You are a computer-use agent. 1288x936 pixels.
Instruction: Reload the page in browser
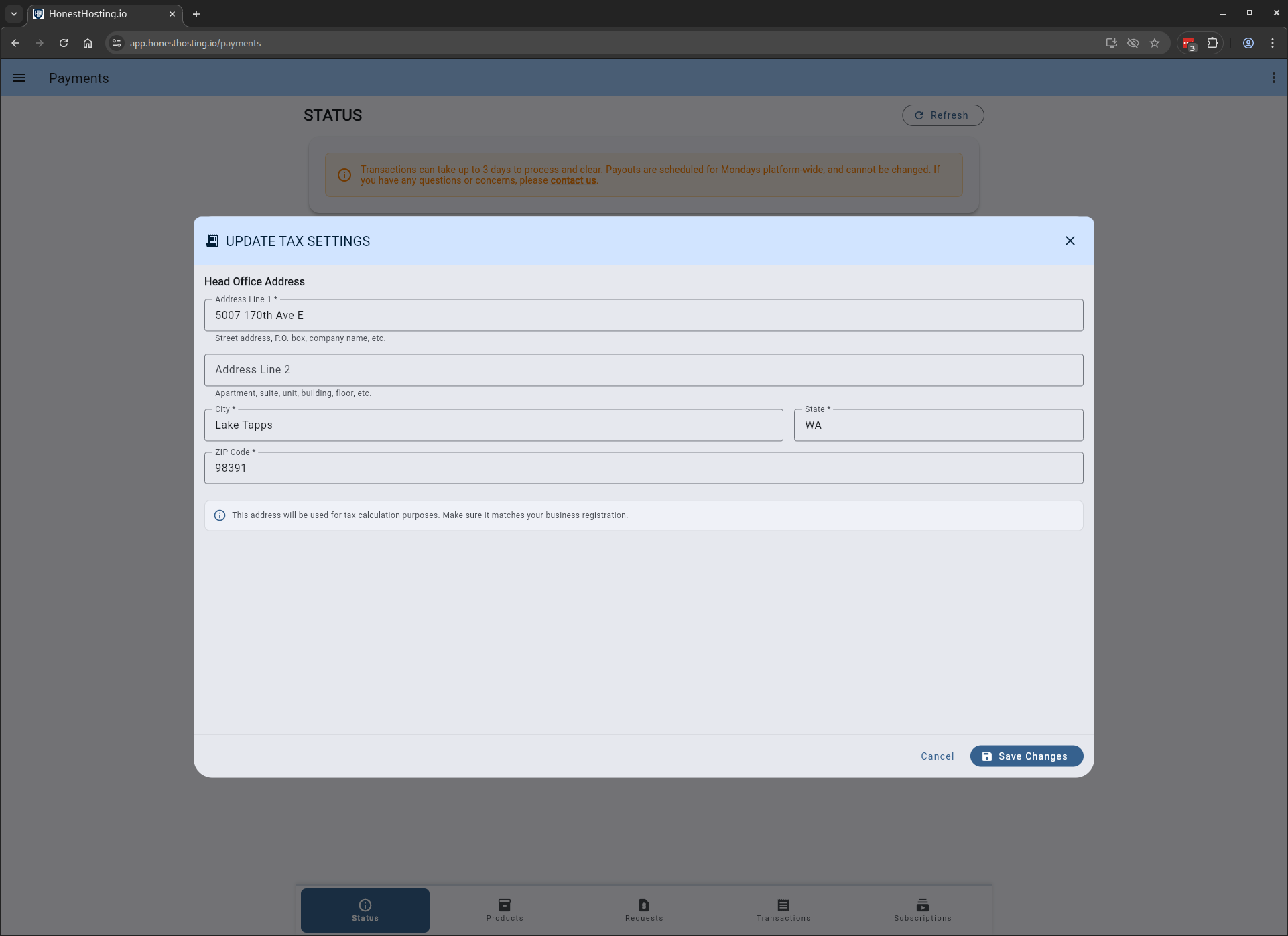click(x=64, y=43)
